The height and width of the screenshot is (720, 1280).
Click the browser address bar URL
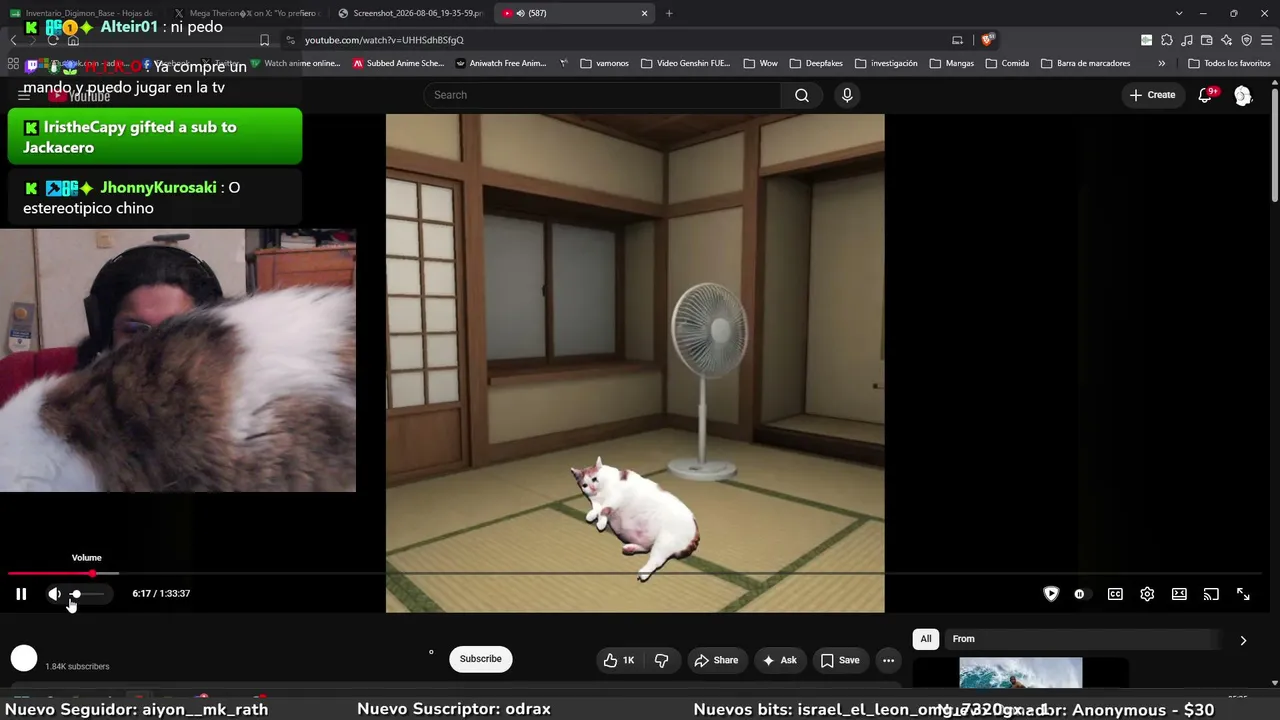(x=384, y=40)
